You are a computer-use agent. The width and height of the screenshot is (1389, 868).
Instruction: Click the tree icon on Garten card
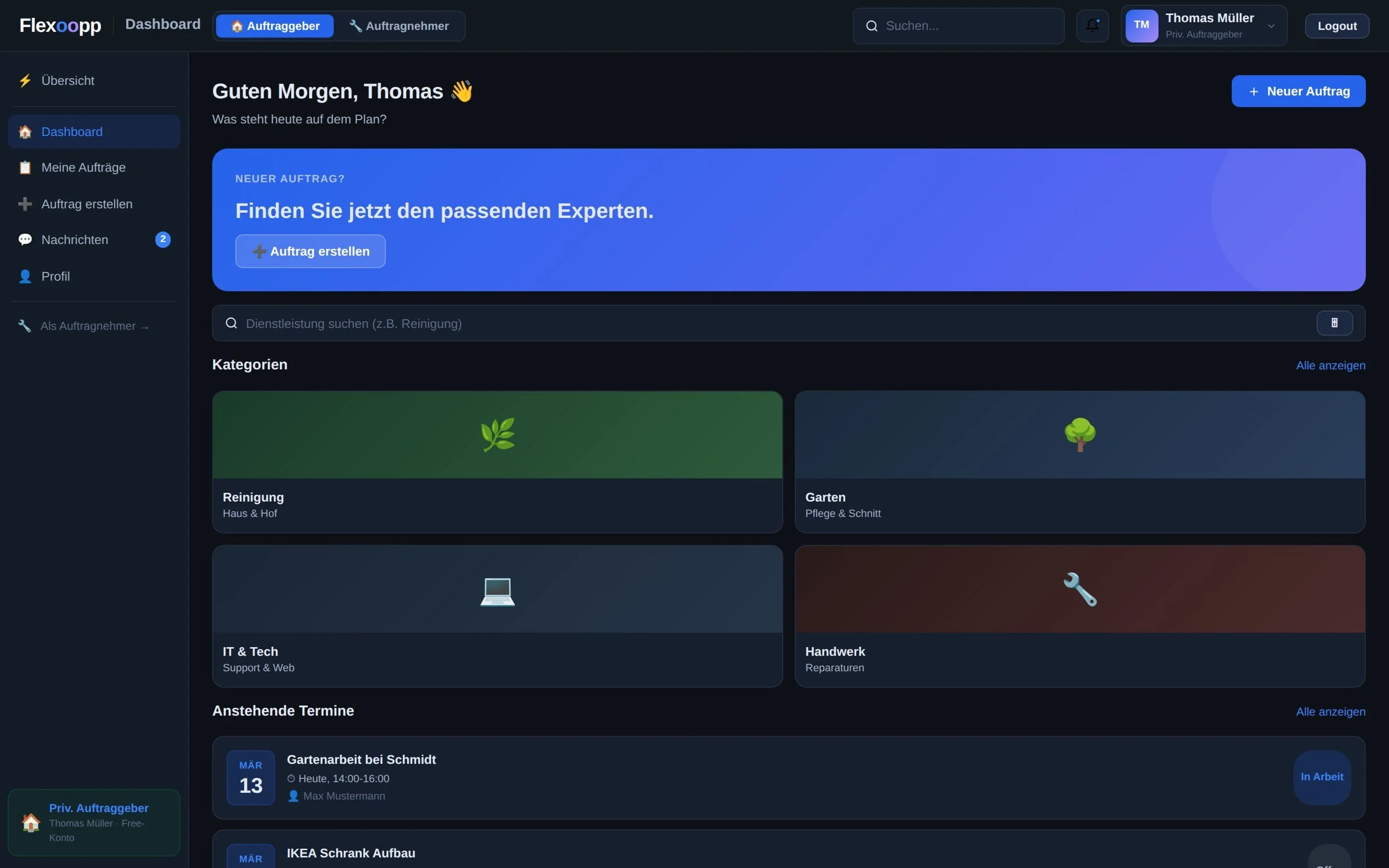(x=1079, y=435)
